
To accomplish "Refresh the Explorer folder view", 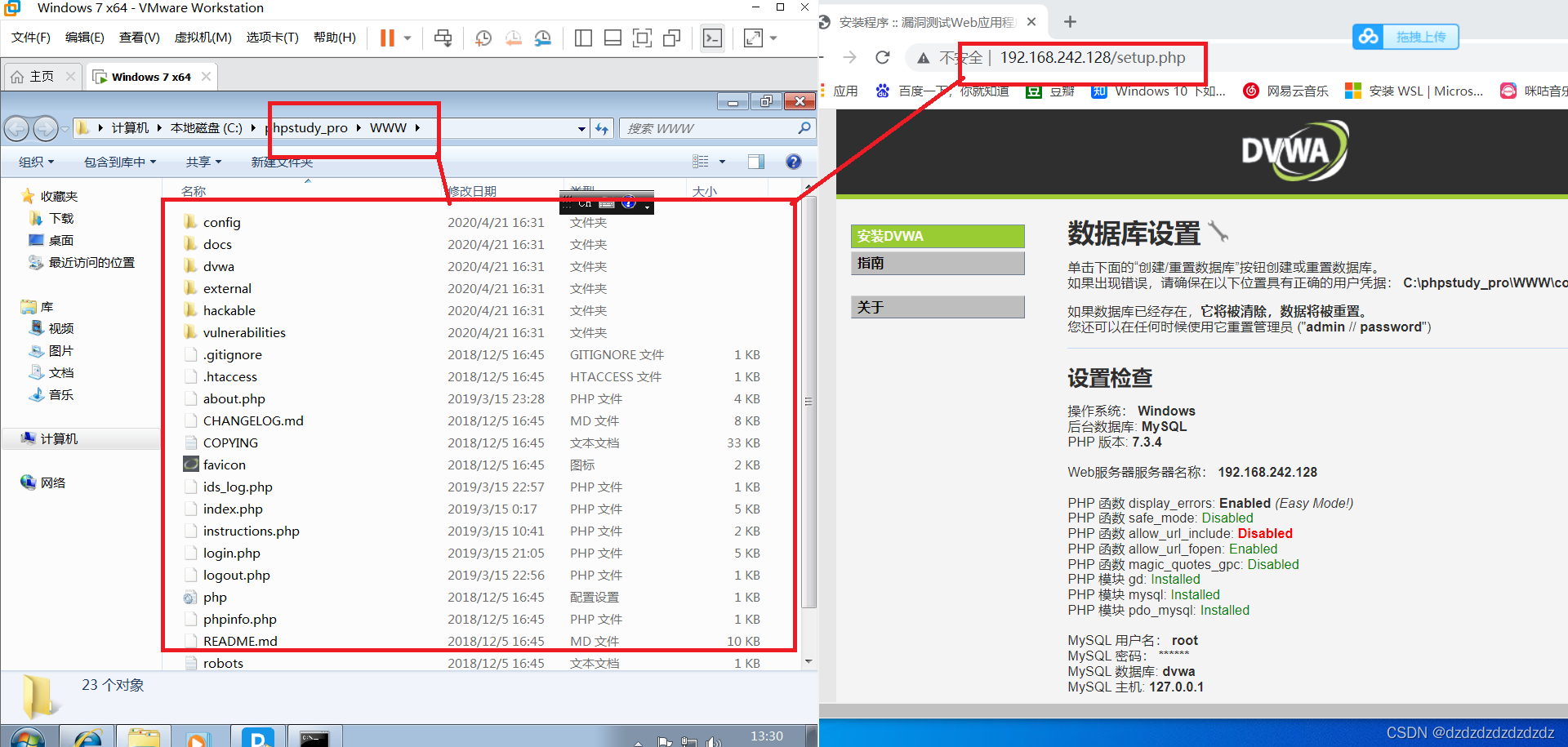I will 602,129.
